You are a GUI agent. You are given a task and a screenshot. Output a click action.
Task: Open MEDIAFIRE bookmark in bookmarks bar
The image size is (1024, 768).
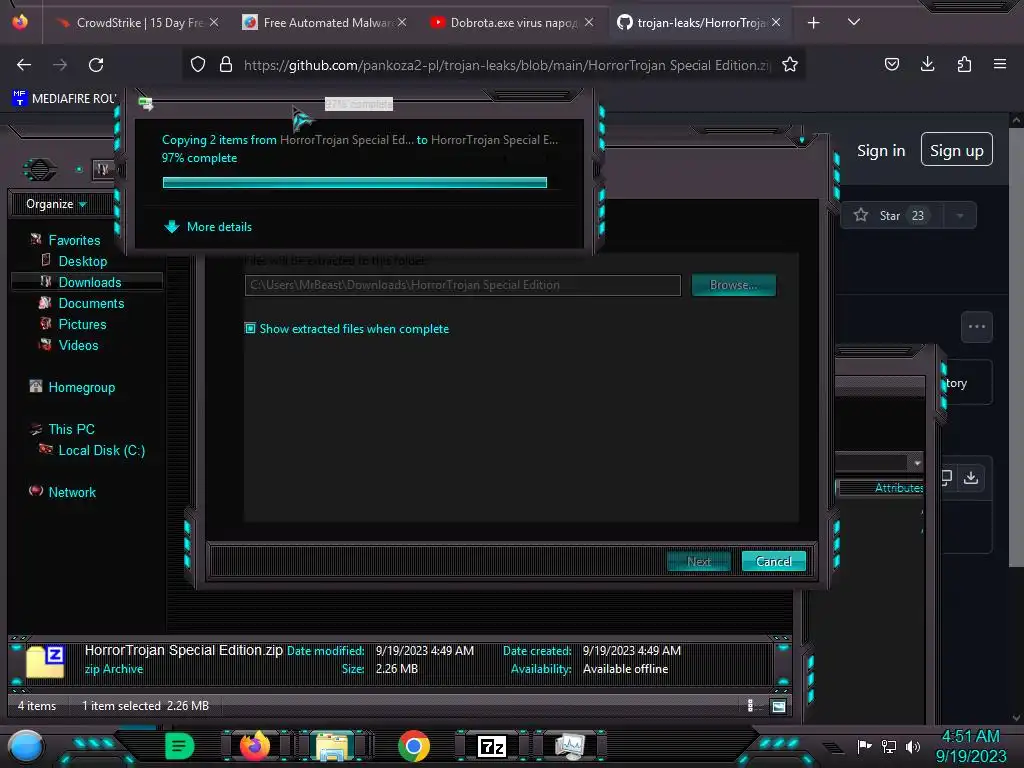click(64, 99)
